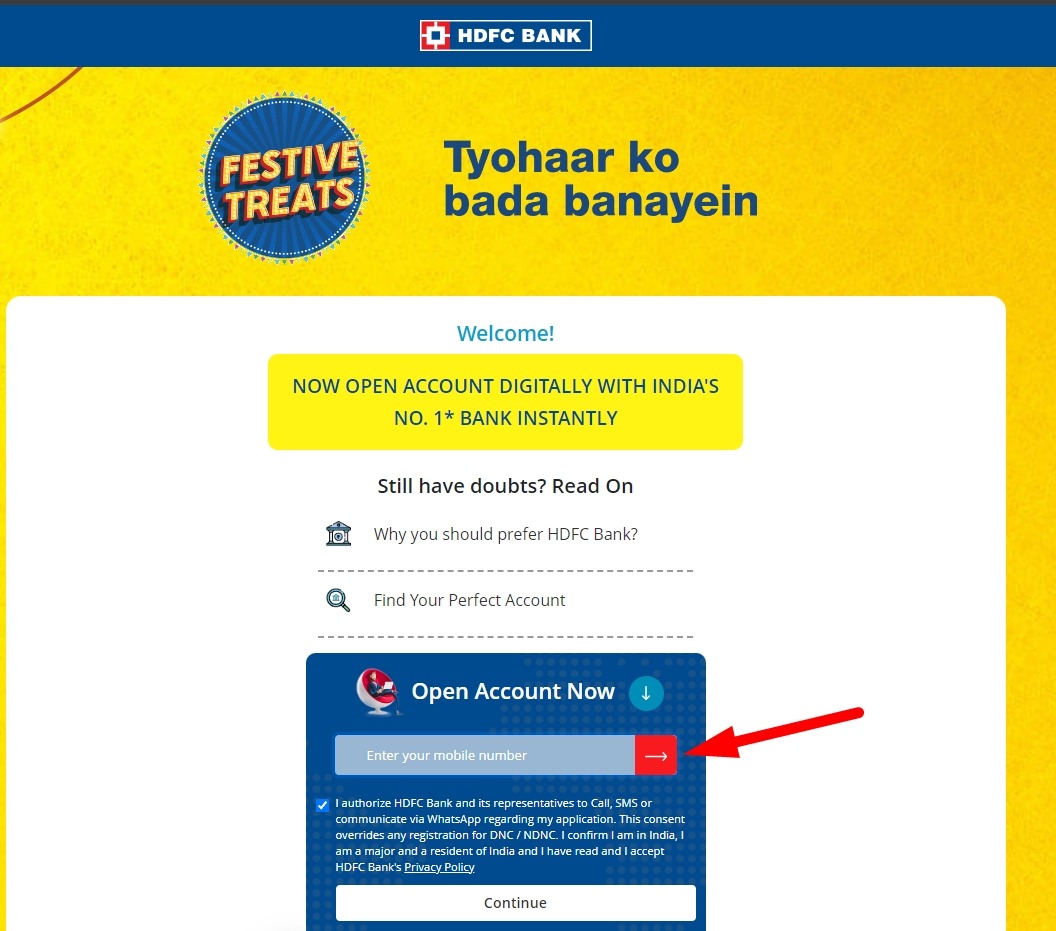Click the Still have doubts? Read On heading
Image resolution: width=1056 pixels, height=931 pixels.
click(505, 486)
